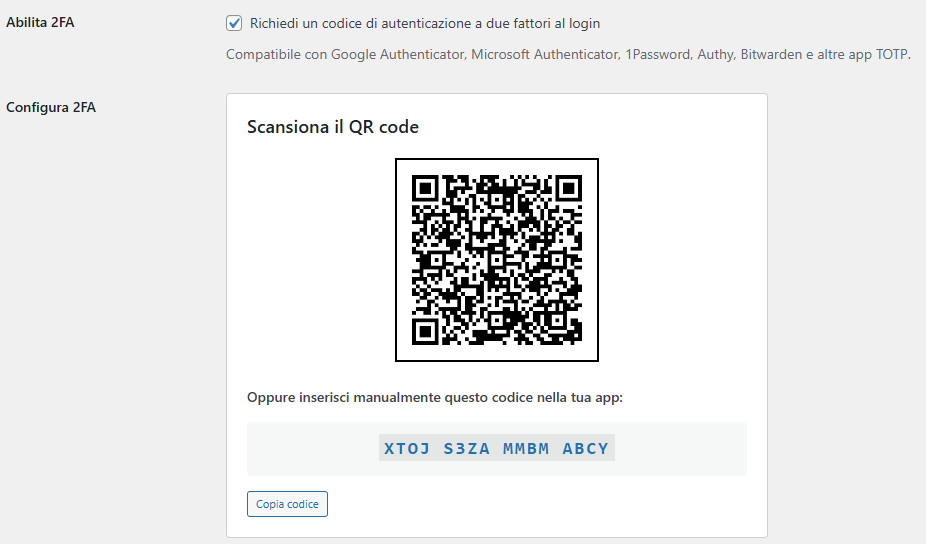Click the top-left QR finder square
Image resolution: width=926 pixels, height=544 pixels.
(x=425, y=188)
